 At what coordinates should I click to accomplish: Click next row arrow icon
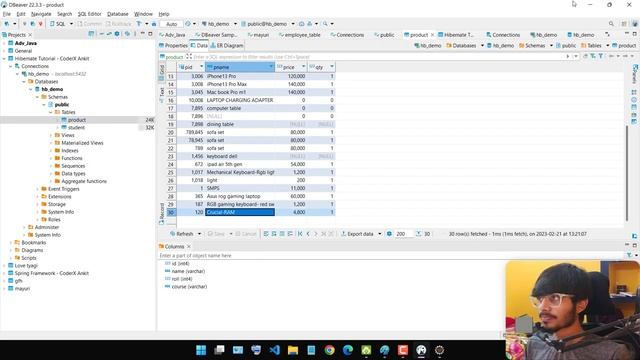click(x=316, y=234)
